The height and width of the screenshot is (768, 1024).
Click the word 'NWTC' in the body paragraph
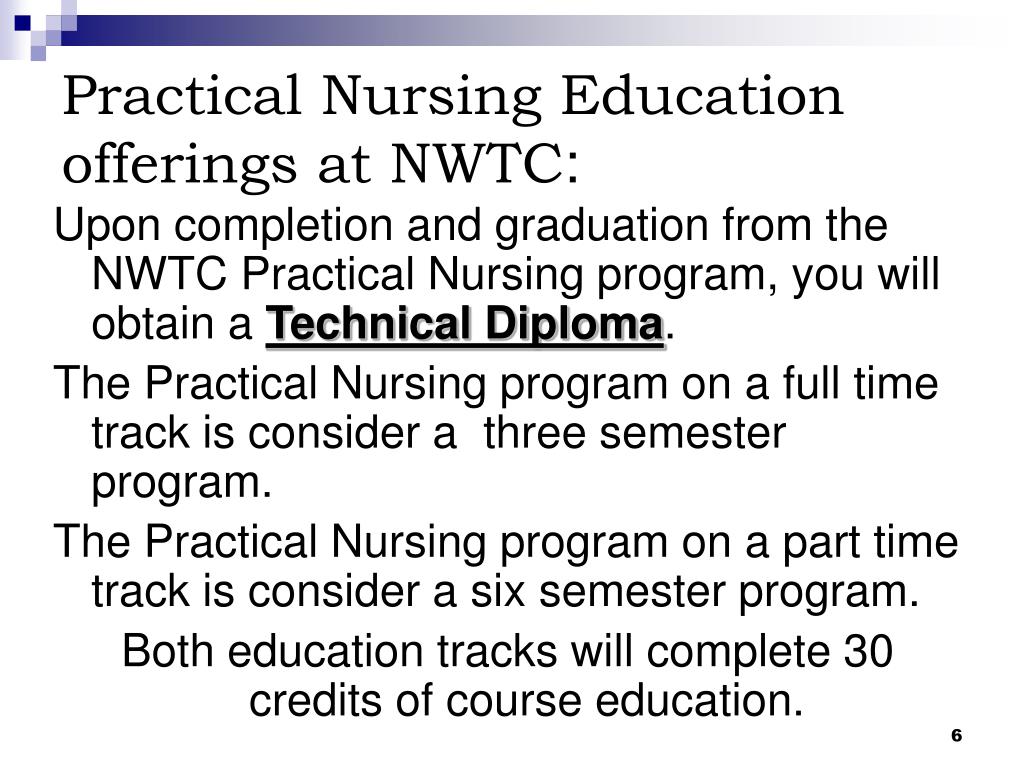159,274
